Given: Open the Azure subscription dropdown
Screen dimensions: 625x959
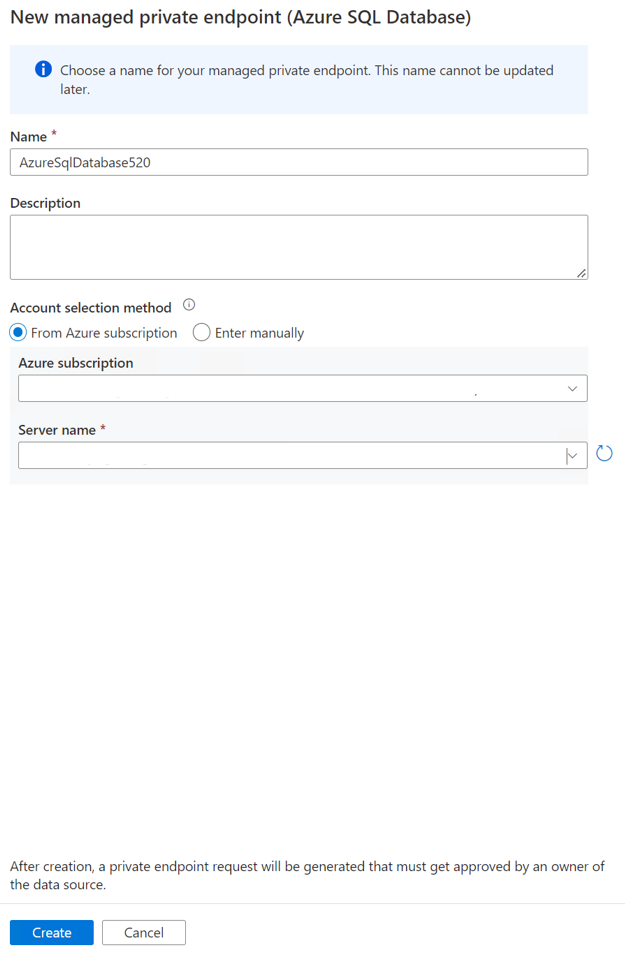Looking at the screenshot, I should [300, 388].
